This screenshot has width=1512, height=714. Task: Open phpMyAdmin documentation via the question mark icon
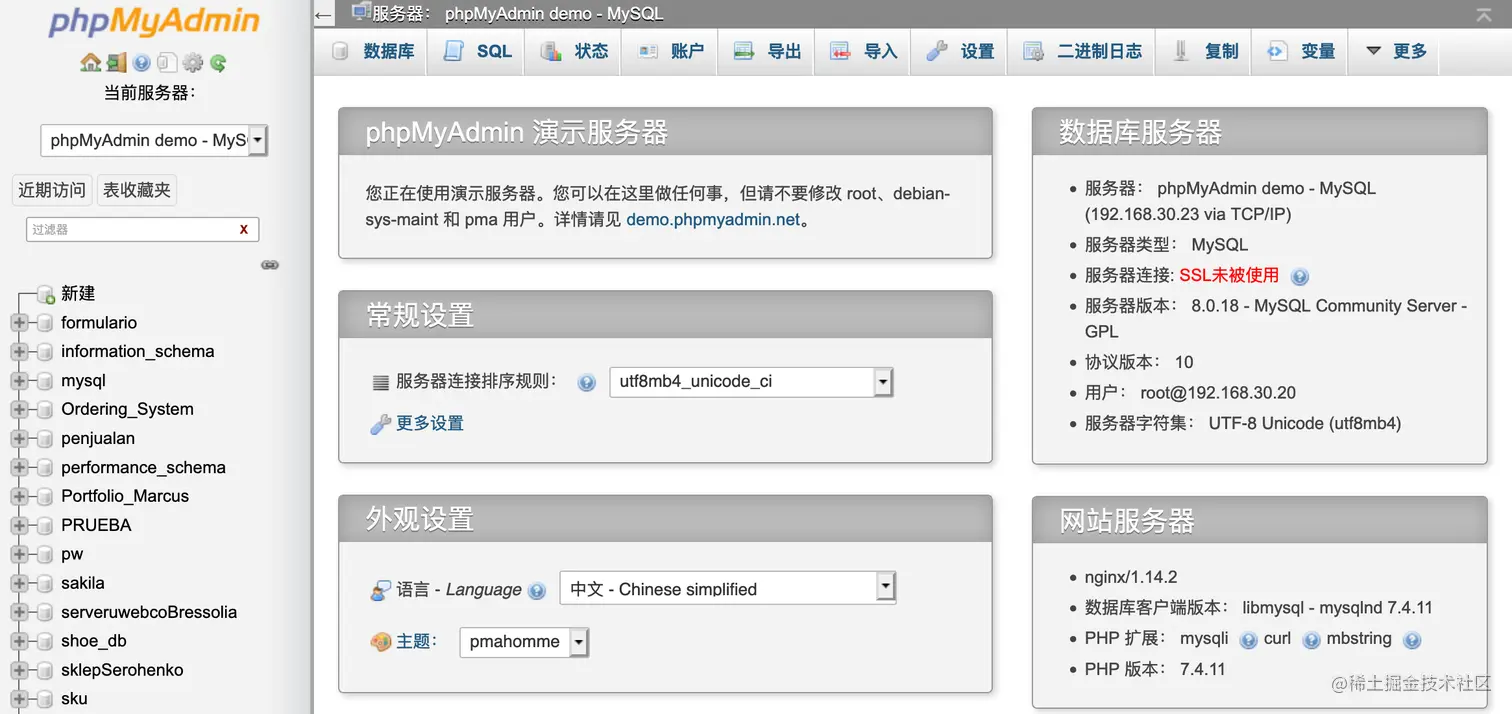tap(140, 62)
